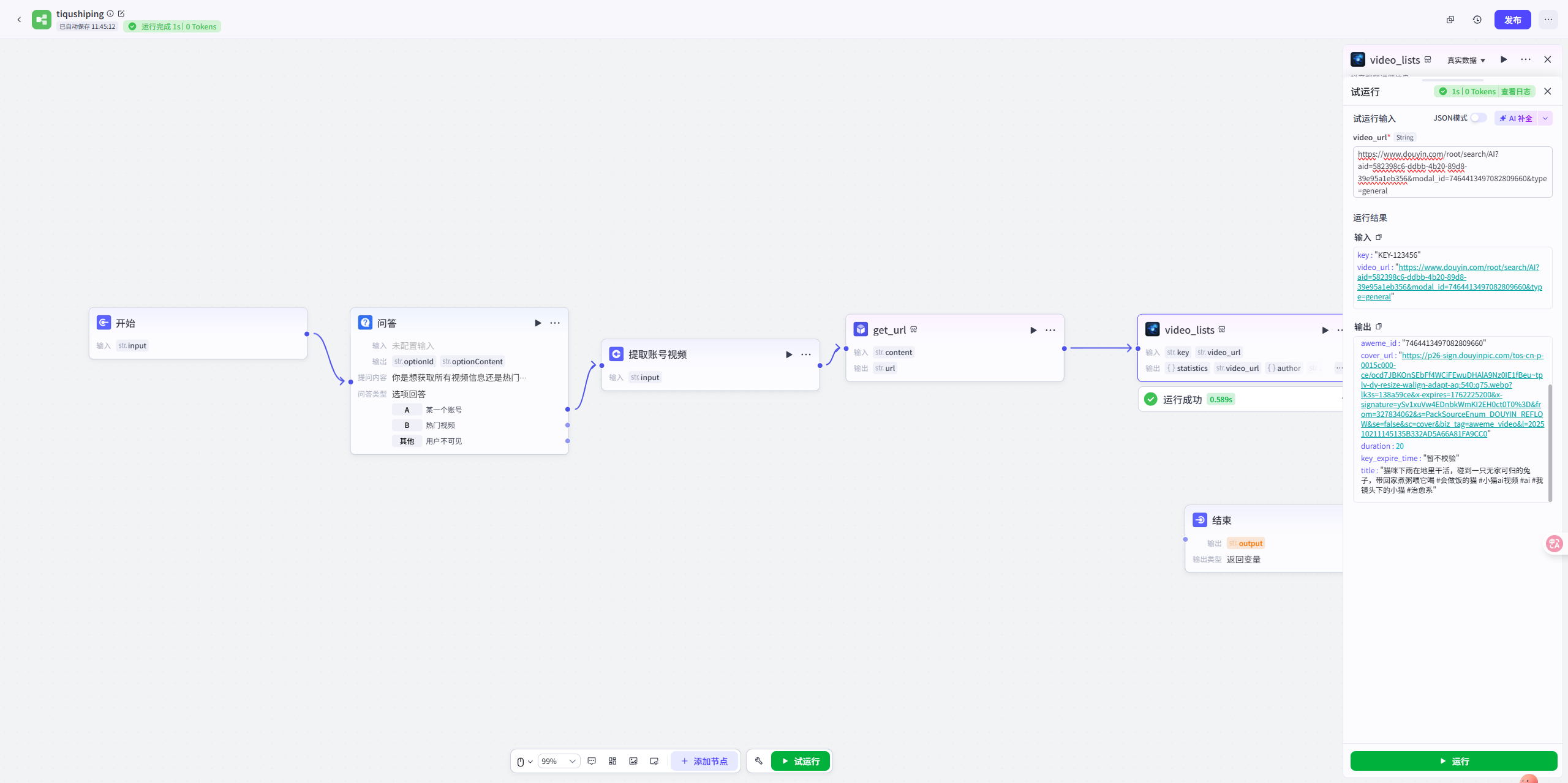This screenshot has width=1568, height=783.
Task: Open the wrench debug tool icon
Action: [x=759, y=761]
